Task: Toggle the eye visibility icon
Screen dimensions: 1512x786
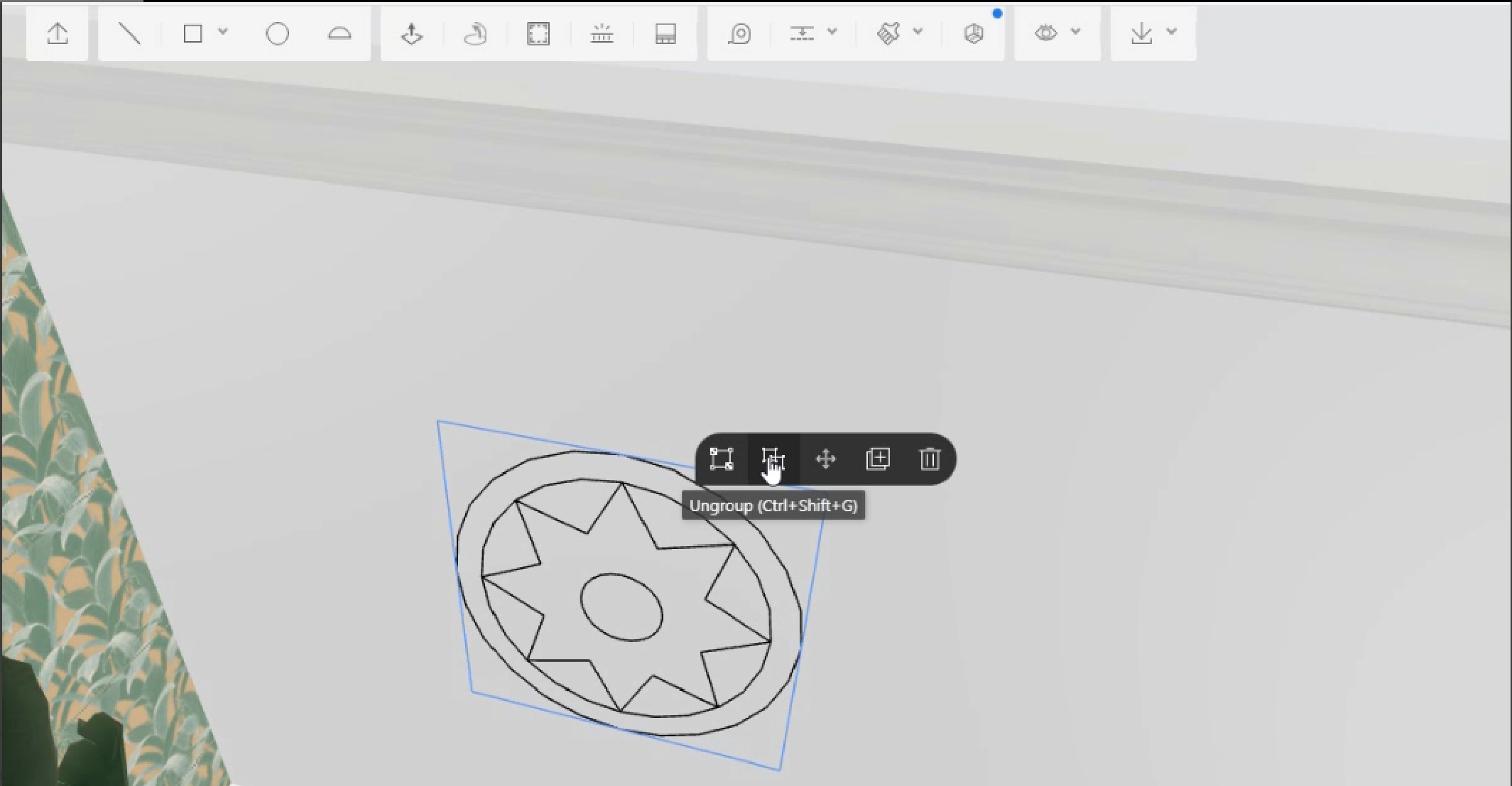Action: click(x=1045, y=33)
